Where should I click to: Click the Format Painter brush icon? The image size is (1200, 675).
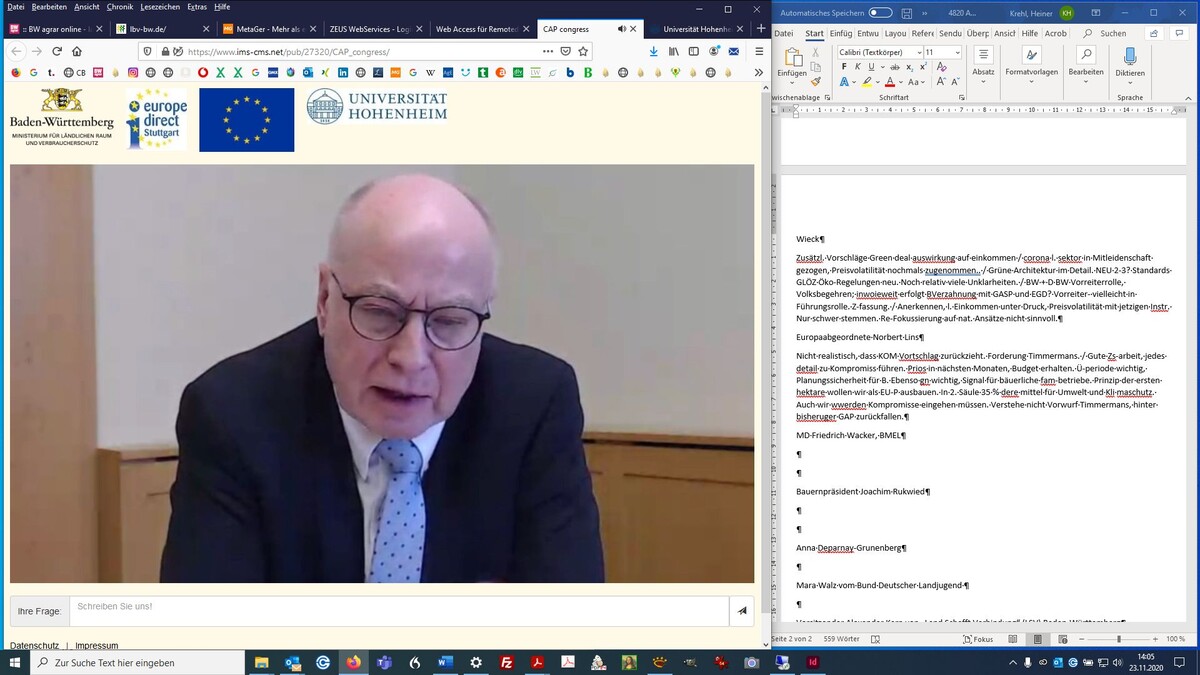coord(817,84)
